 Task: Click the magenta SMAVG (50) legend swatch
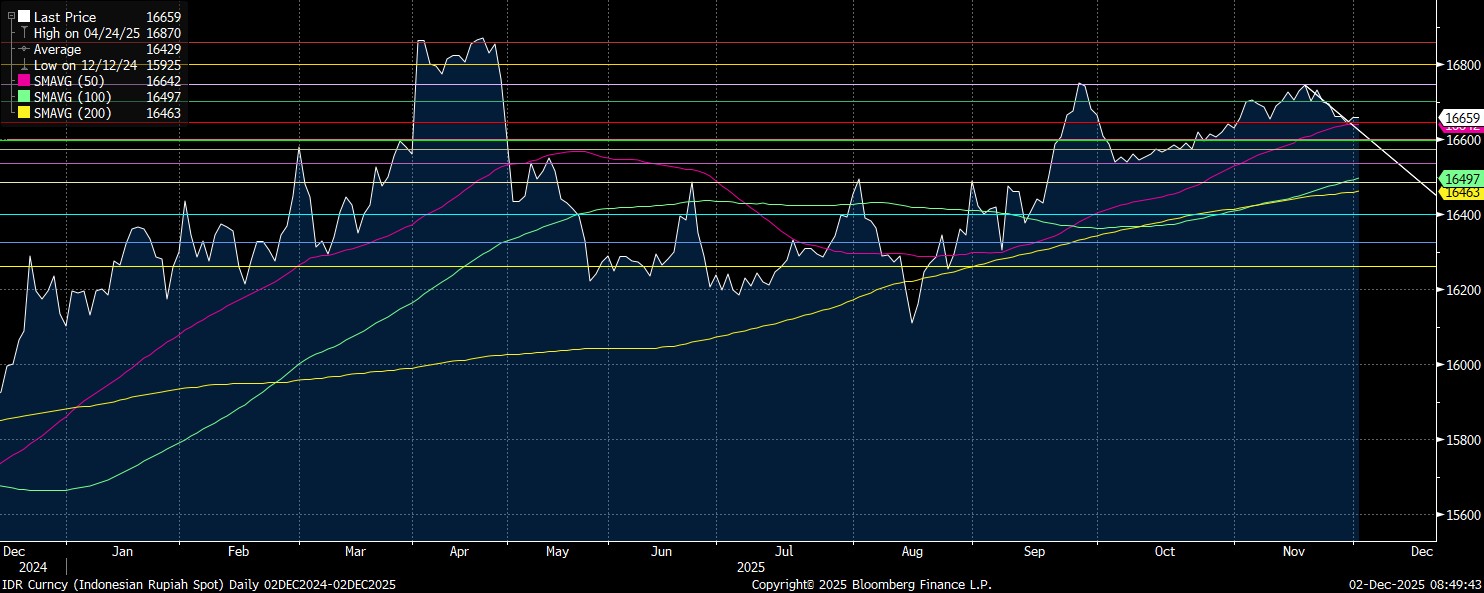click(24, 81)
